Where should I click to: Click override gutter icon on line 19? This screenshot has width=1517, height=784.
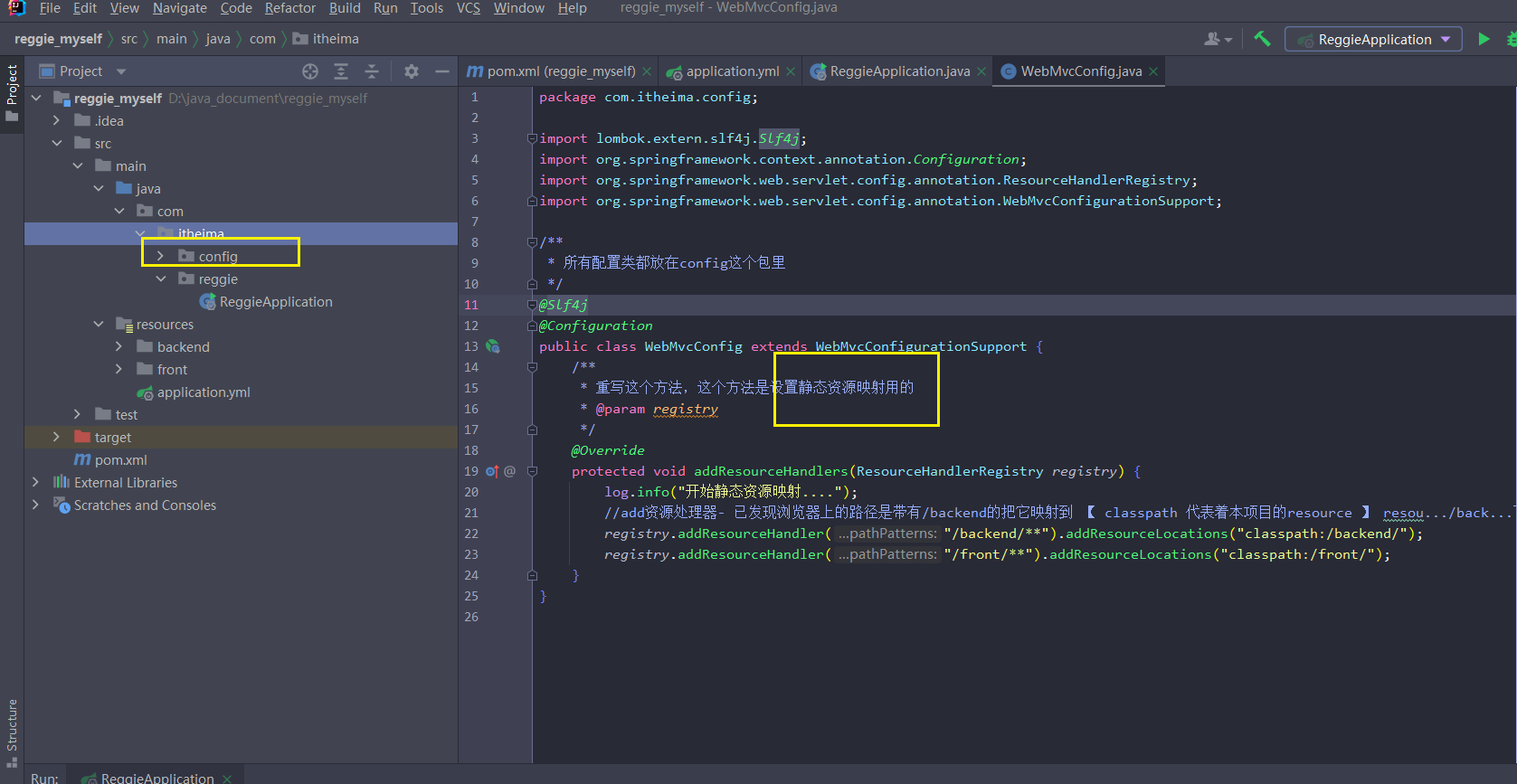pyautogui.click(x=492, y=471)
